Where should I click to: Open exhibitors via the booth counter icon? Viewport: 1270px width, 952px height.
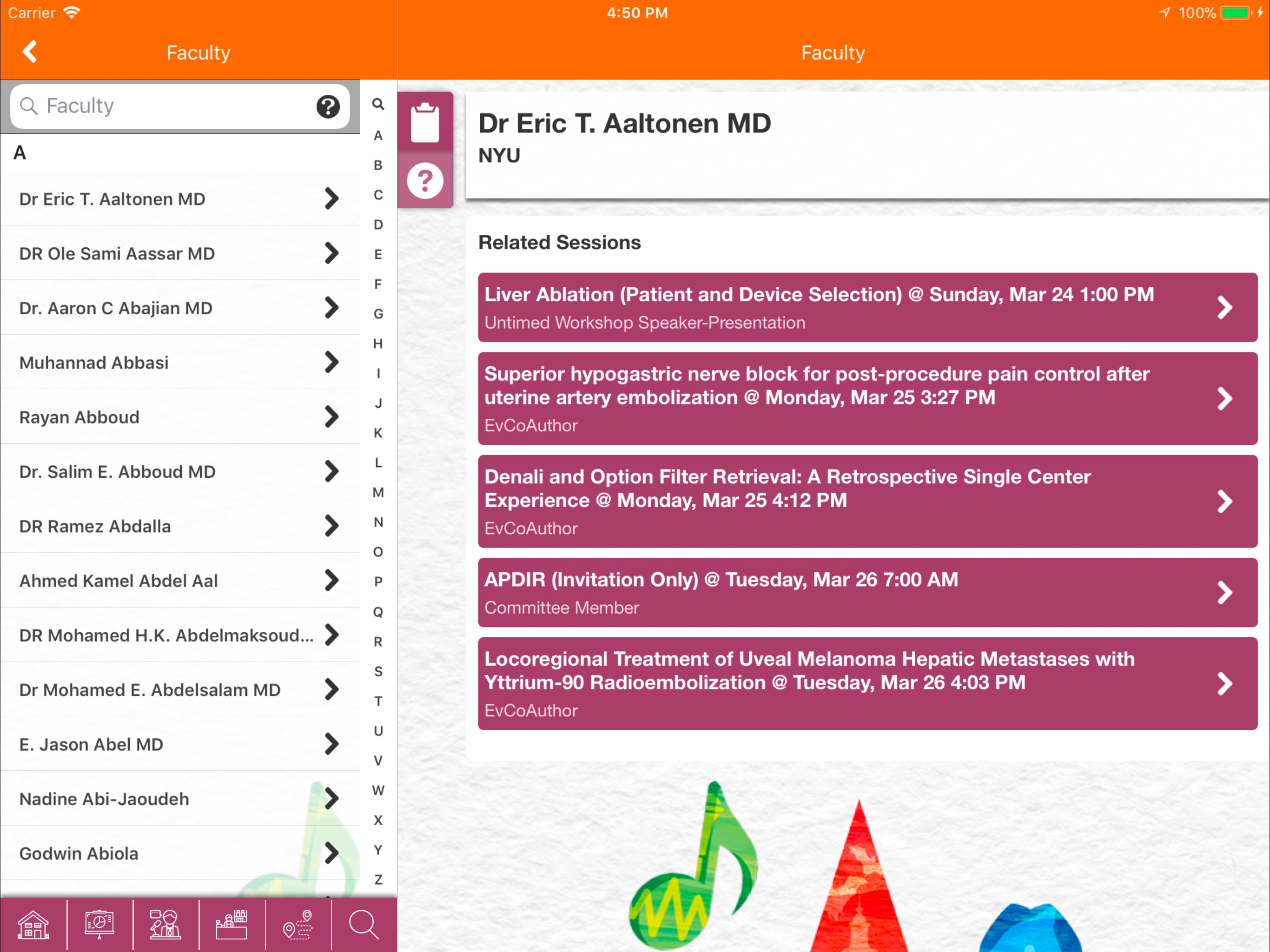click(x=232, y=925)
